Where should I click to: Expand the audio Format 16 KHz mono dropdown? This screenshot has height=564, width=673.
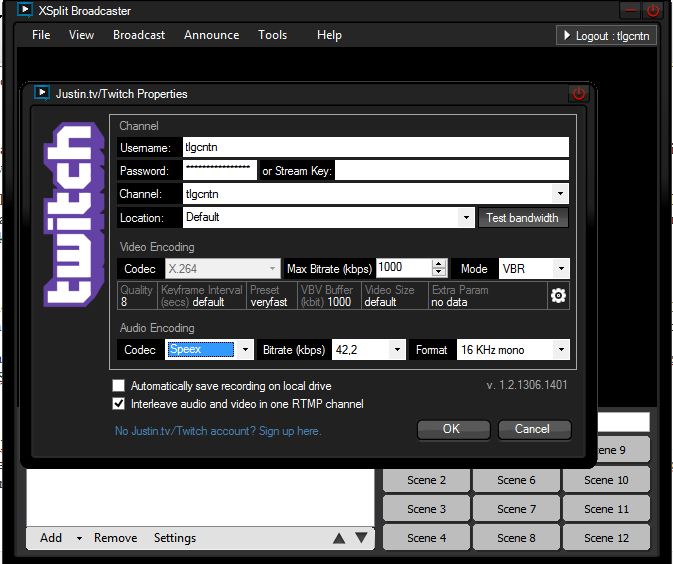click(x=560, y=350)
